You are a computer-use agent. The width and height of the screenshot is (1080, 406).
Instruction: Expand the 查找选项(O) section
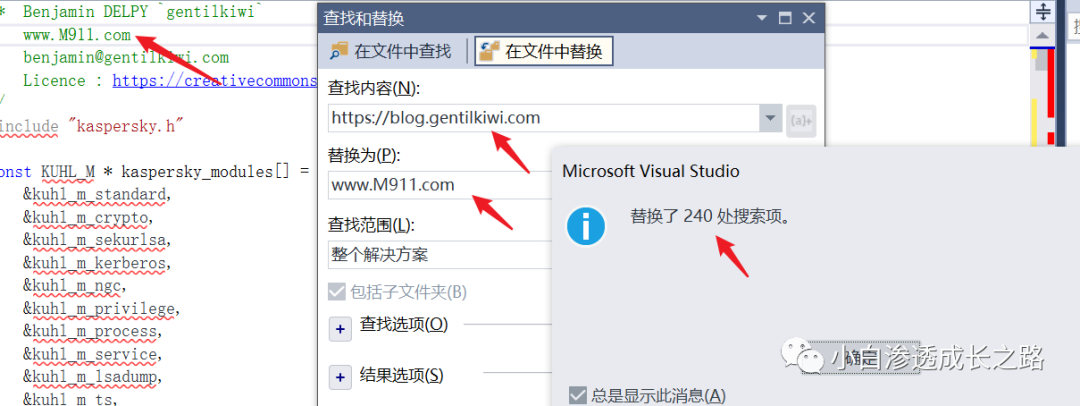(340, 329)
